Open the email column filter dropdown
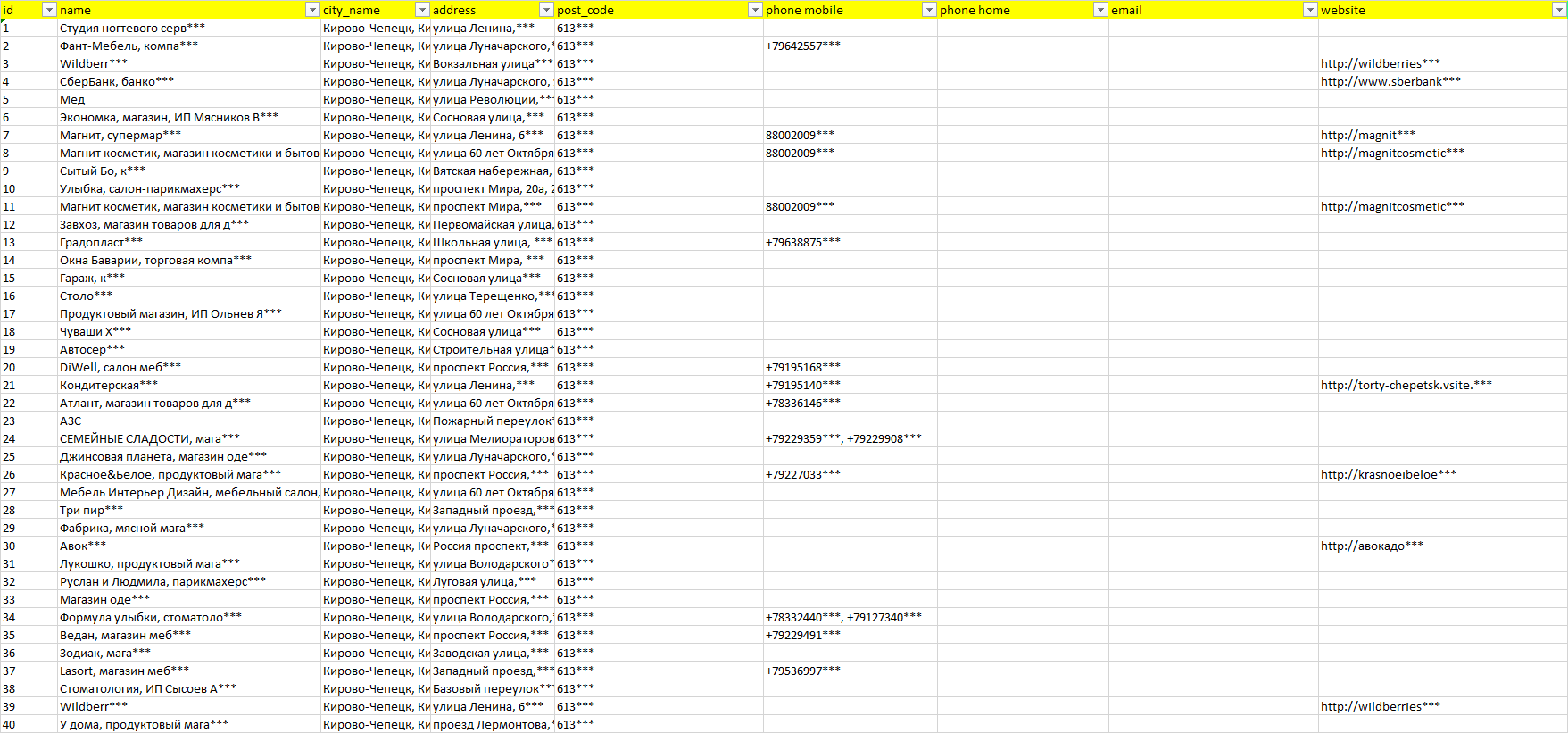 click(1310, 10)
